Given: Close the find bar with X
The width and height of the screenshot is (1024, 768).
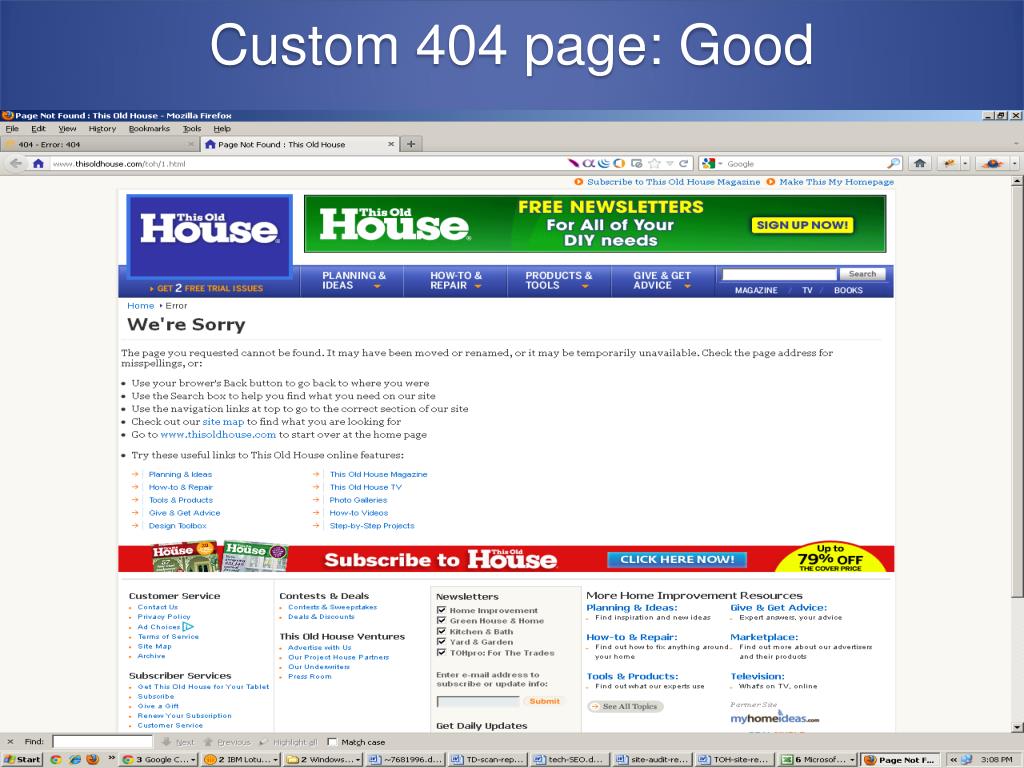Looking at the screenshot, I should tap(10, 742).
